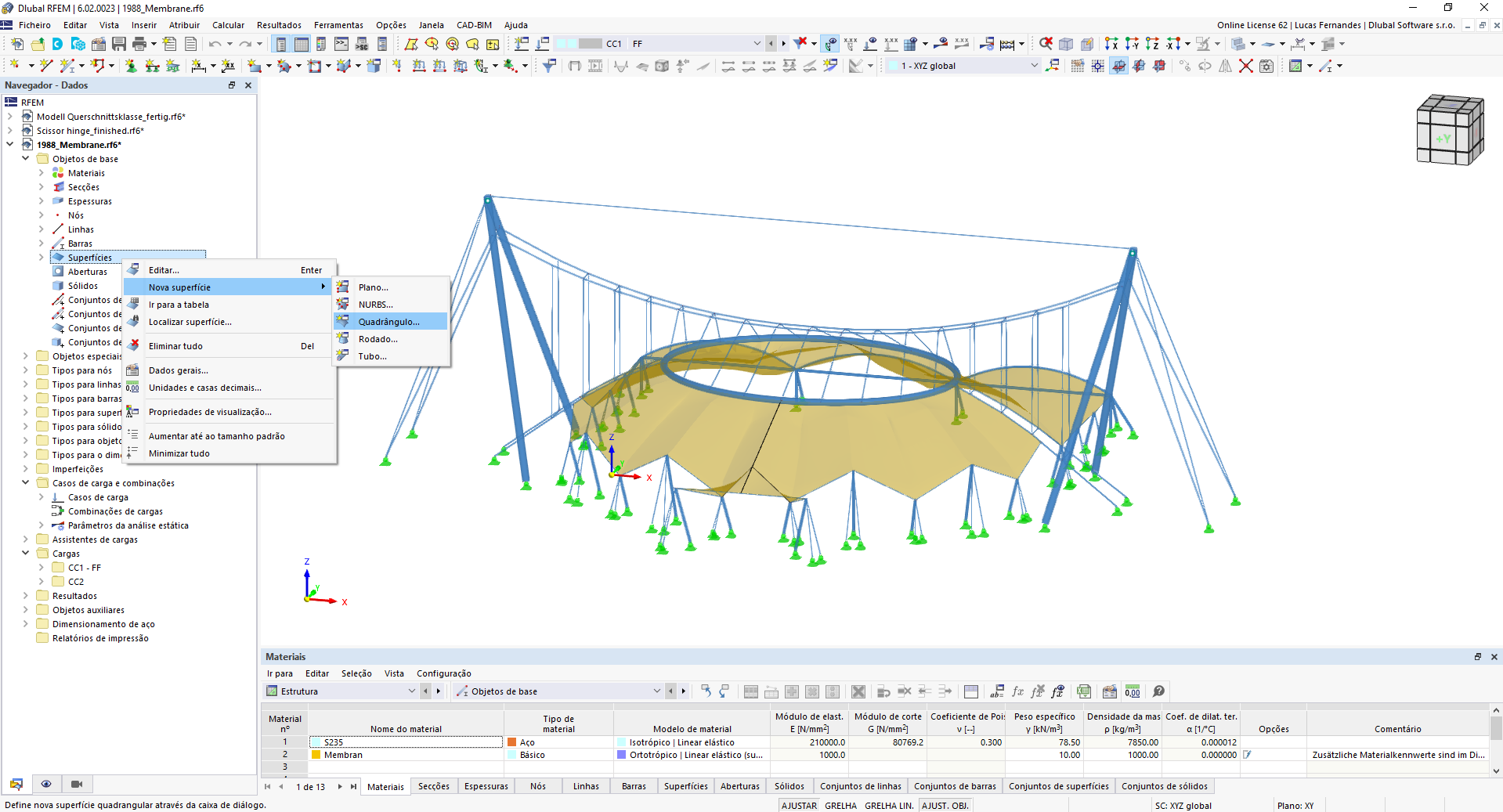Choose Plano... from the Nova superfície submenu
This screenshot has height=812, width=1503.
pyautogui.click(x=391, y=287)
